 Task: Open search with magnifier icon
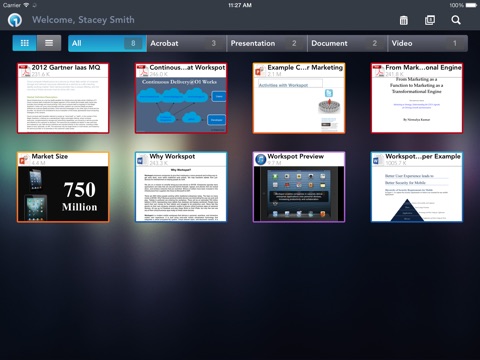[456, 20]
